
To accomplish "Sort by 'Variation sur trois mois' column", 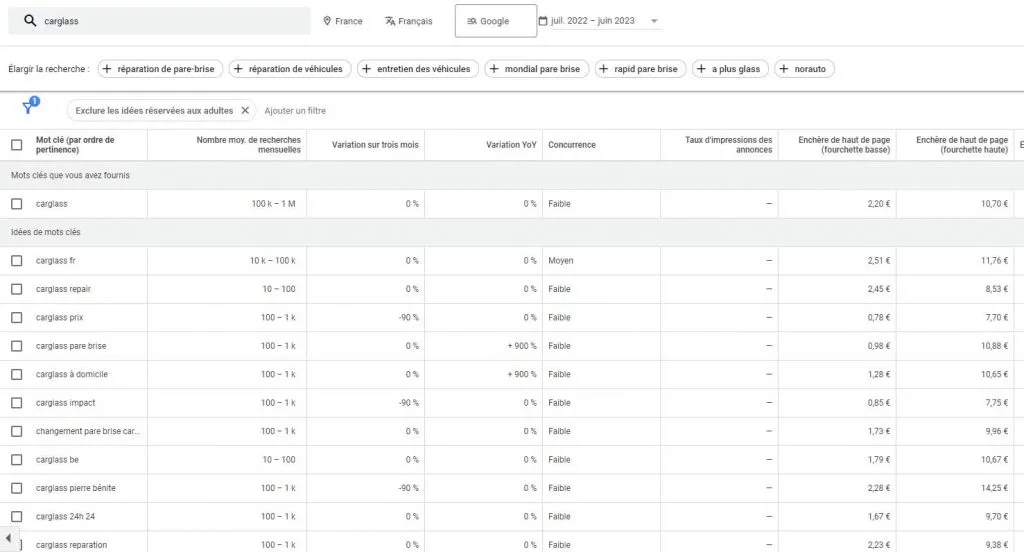I will pyautogui.click(x=375, y=144).
